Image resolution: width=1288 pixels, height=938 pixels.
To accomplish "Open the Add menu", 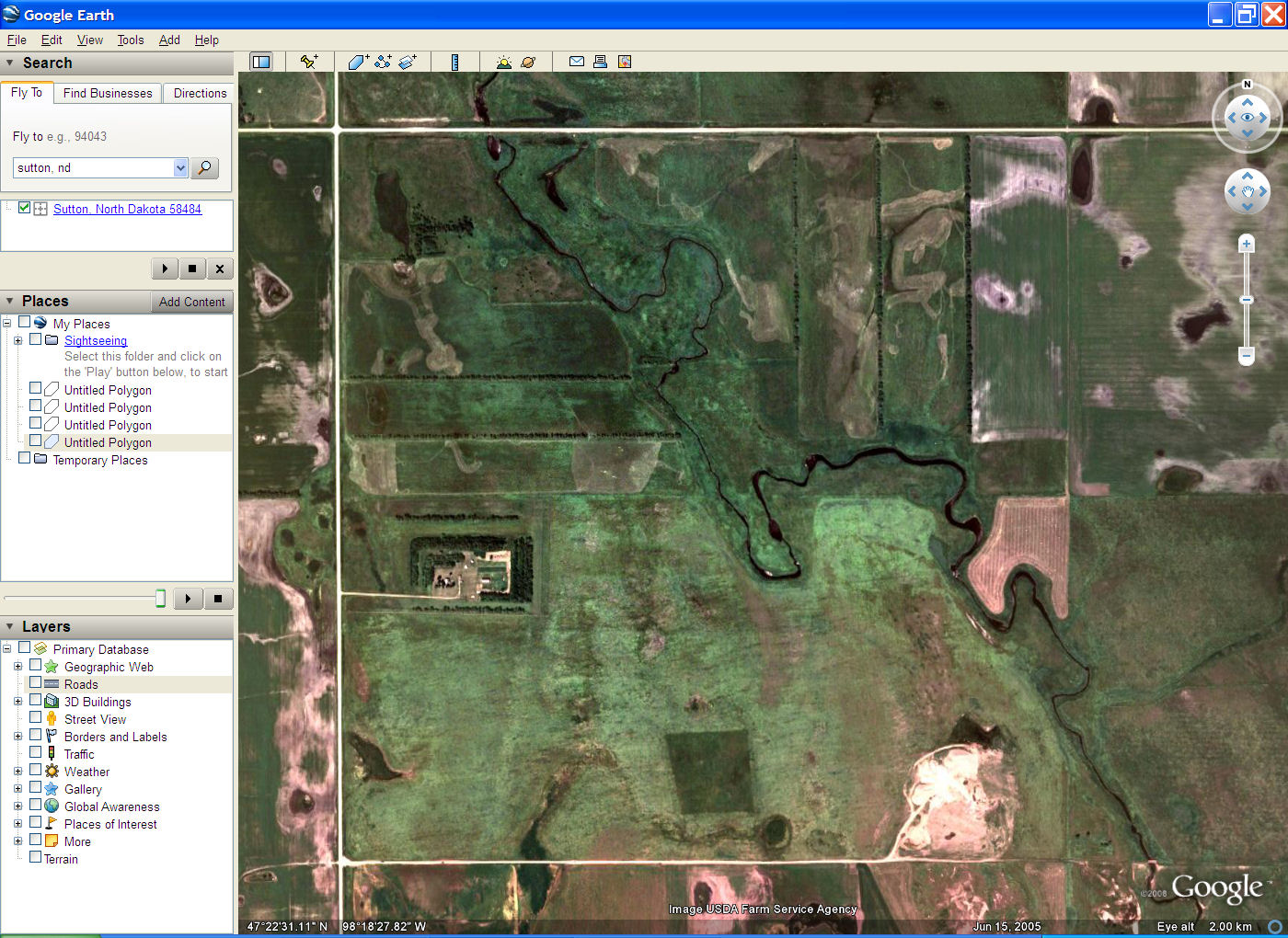I will point(169,40).
